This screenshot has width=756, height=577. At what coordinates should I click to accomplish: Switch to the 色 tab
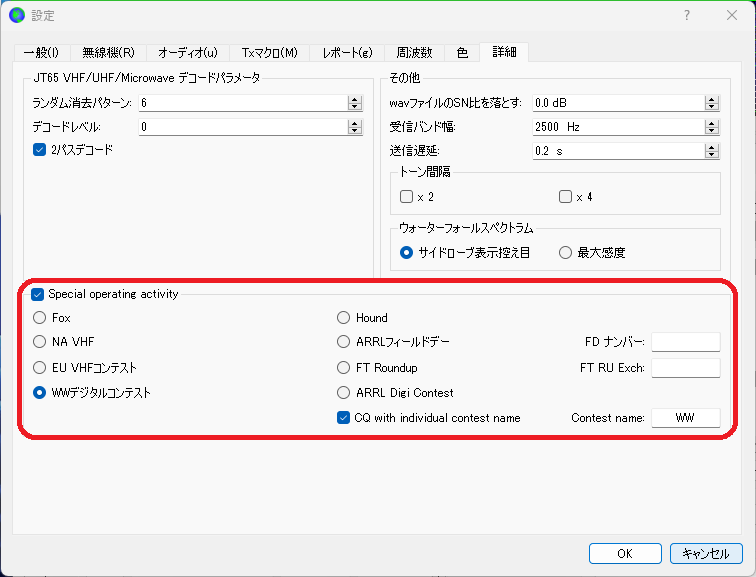(x=462, y=53)
